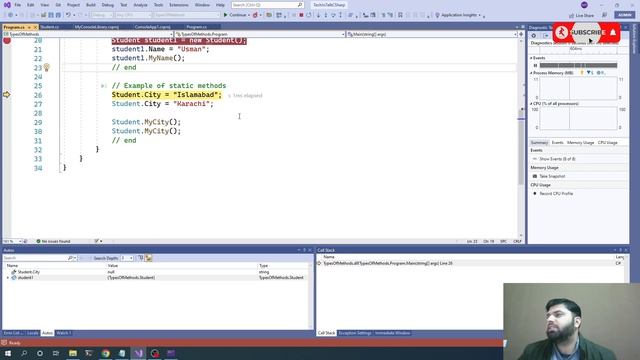Screen dimensions: 640x360
Task: Click the Live Share button
Action: click(x=581, y=16)
